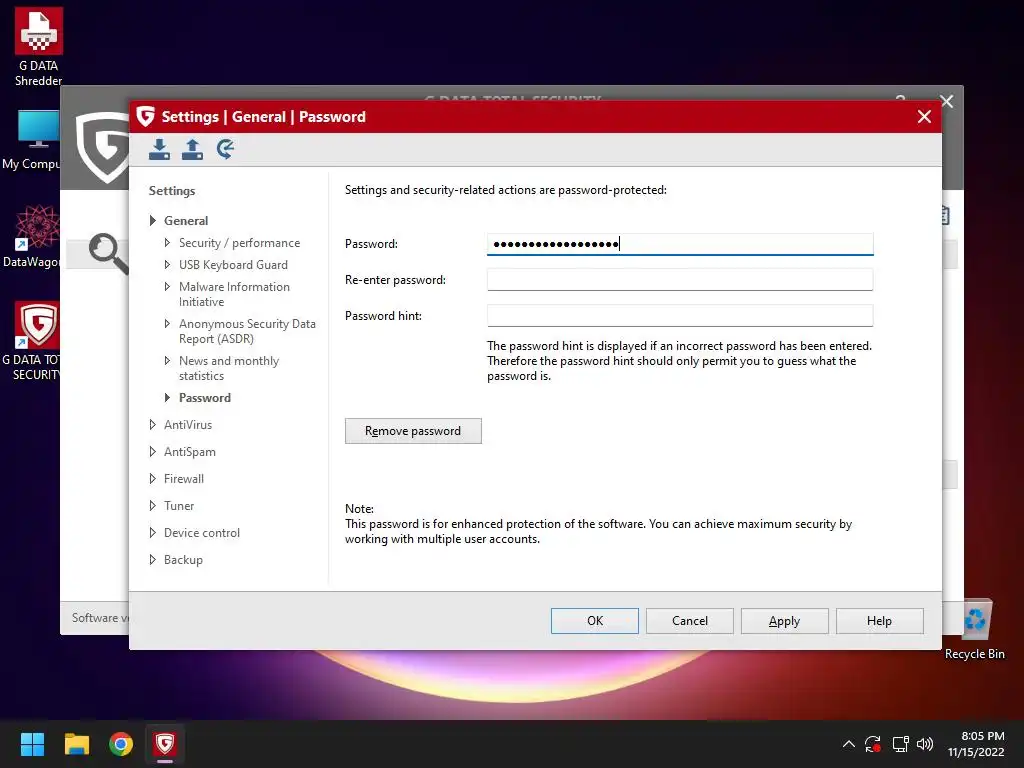Screen dimensions: 1024x768
Task: Click the G DATA shield logo in dialog title
Action: [145, 116]
